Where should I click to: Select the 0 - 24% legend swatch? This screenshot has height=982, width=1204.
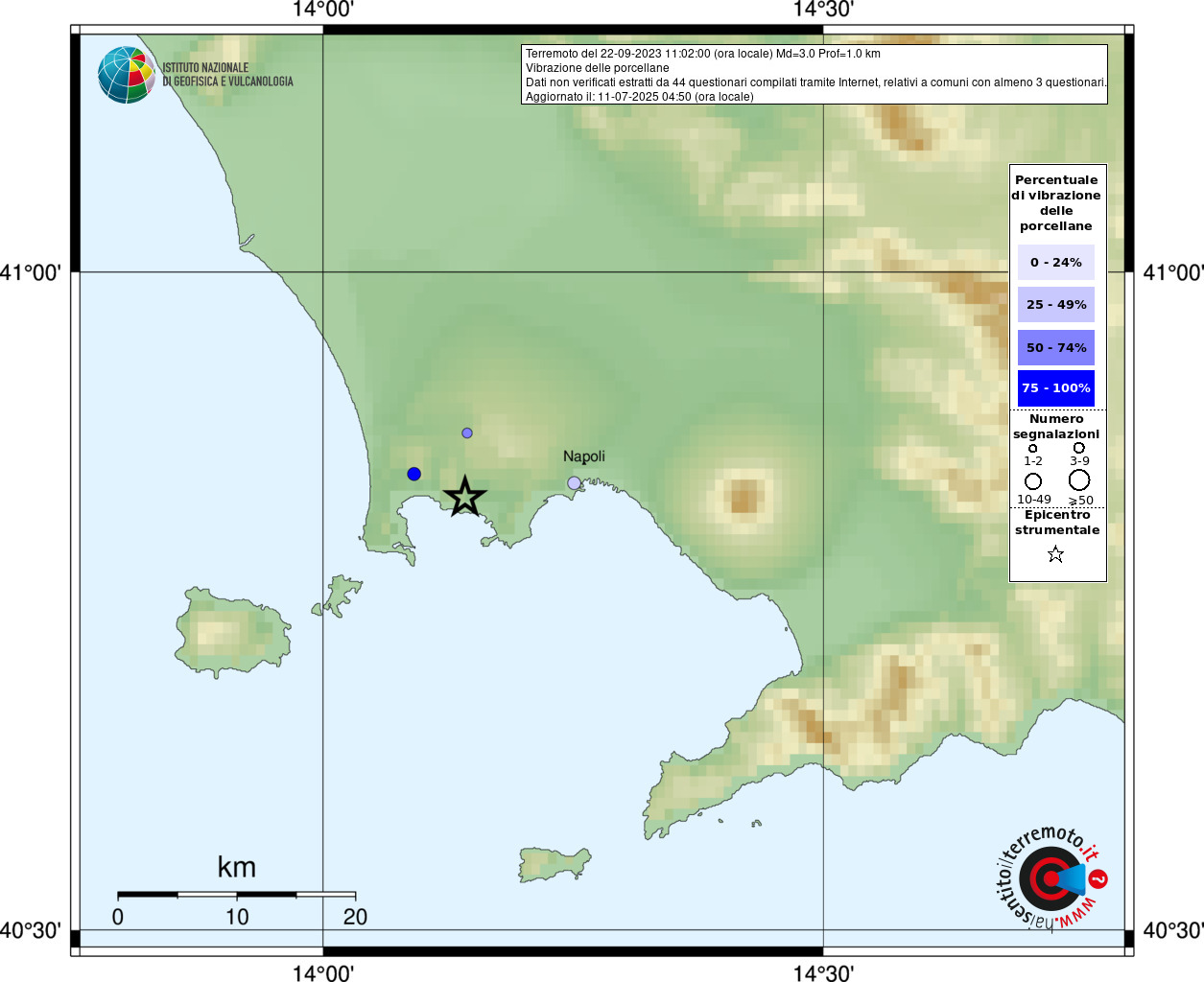coord(1055,262)
